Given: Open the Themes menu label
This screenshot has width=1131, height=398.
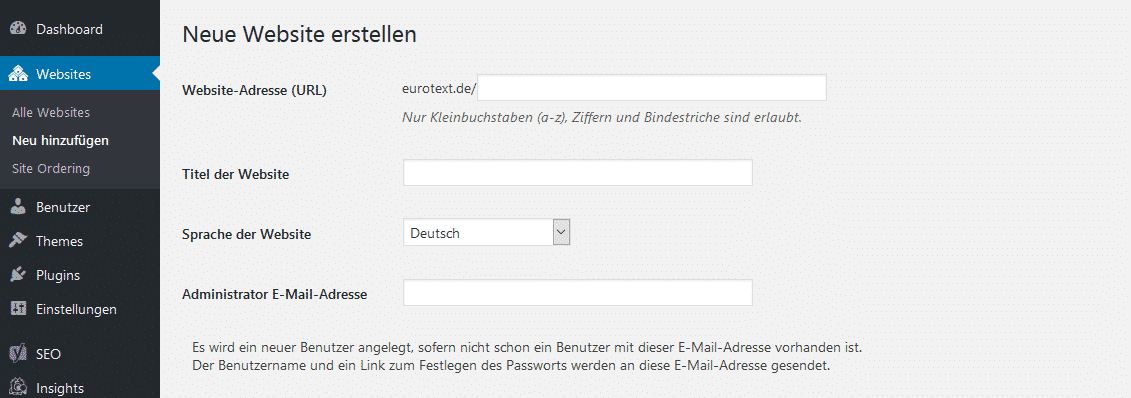Looking at the screenshot, I should click(x=59, y=242).
